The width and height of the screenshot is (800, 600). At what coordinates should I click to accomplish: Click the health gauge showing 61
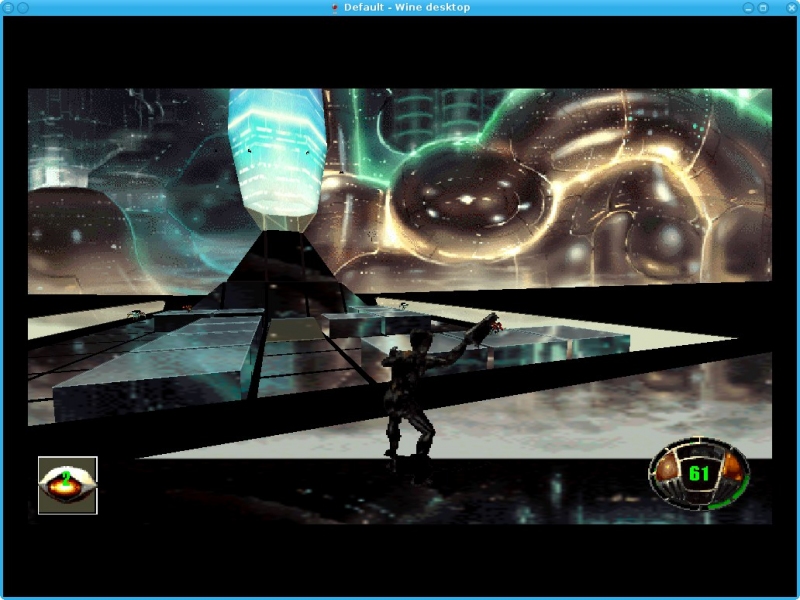click(x=699, y=473)
